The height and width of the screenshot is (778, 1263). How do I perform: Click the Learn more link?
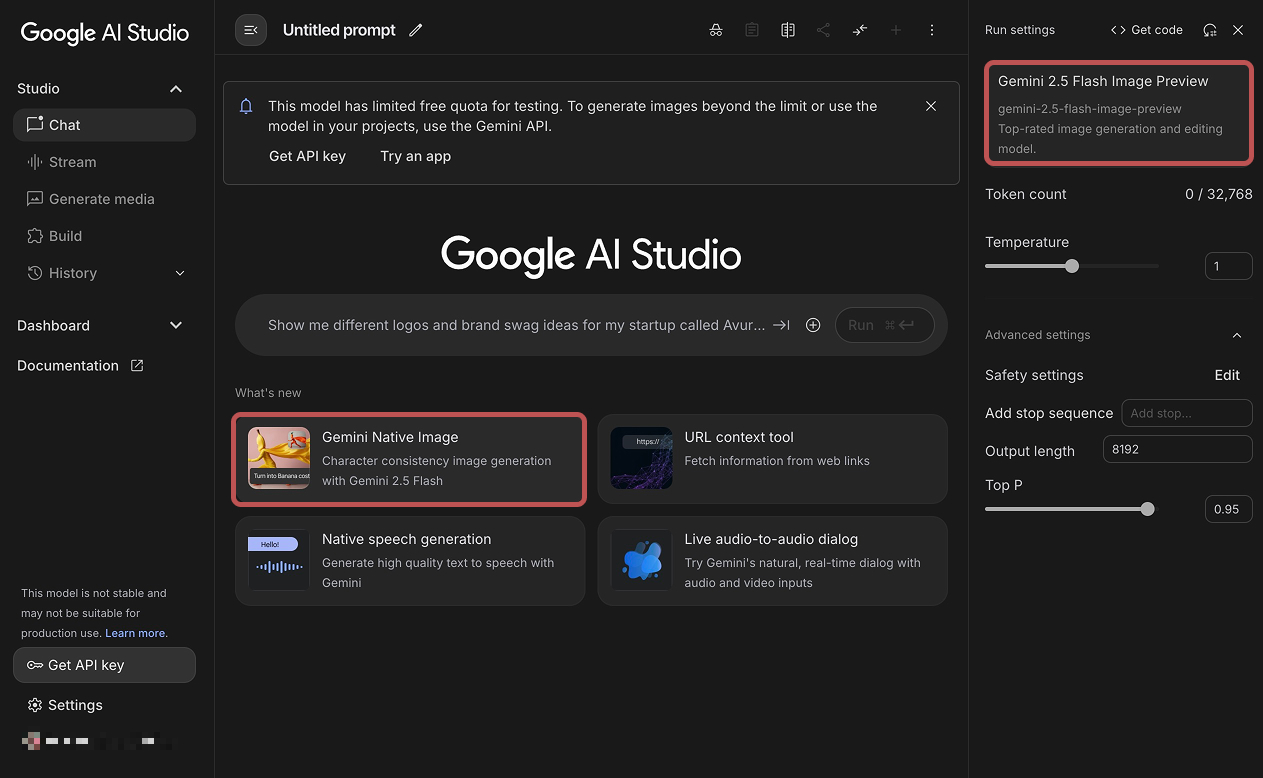point(135,633)
